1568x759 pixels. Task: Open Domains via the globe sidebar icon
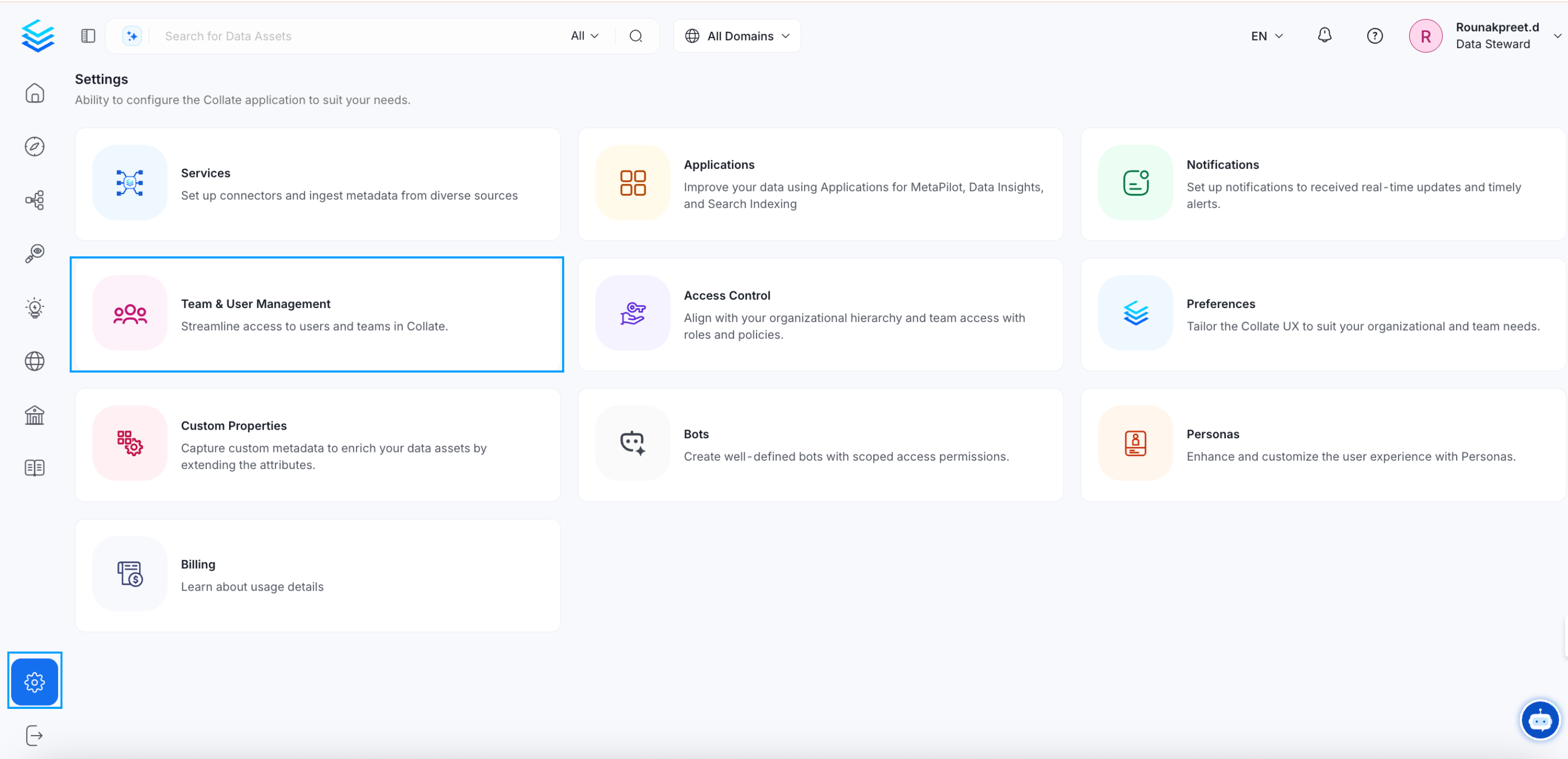(35, 361)
